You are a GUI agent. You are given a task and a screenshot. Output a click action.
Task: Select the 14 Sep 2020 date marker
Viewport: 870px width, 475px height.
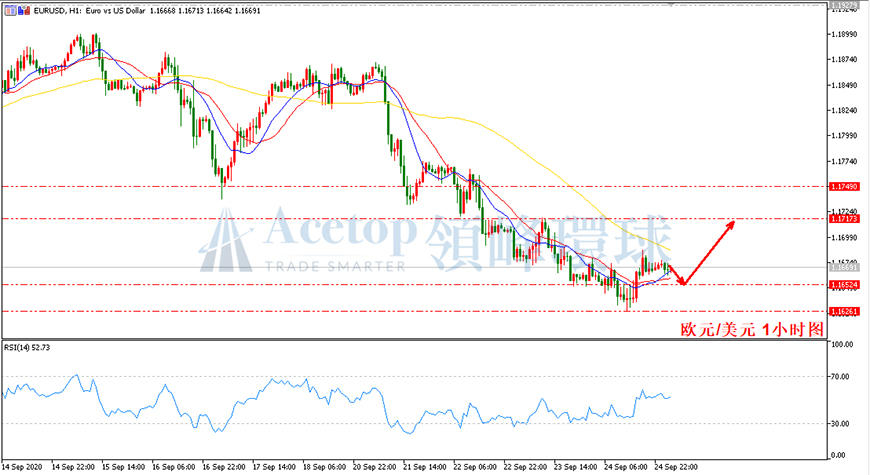pos(22,467)
